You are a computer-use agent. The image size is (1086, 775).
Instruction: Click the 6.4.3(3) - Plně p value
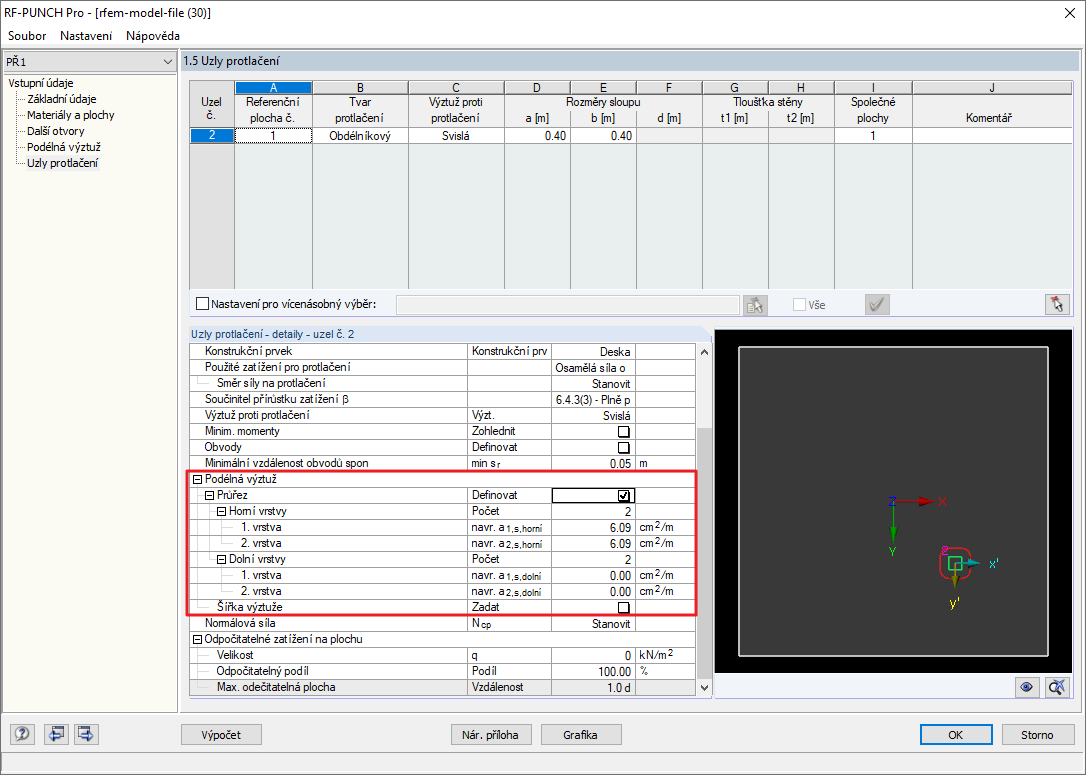point(593,400)
